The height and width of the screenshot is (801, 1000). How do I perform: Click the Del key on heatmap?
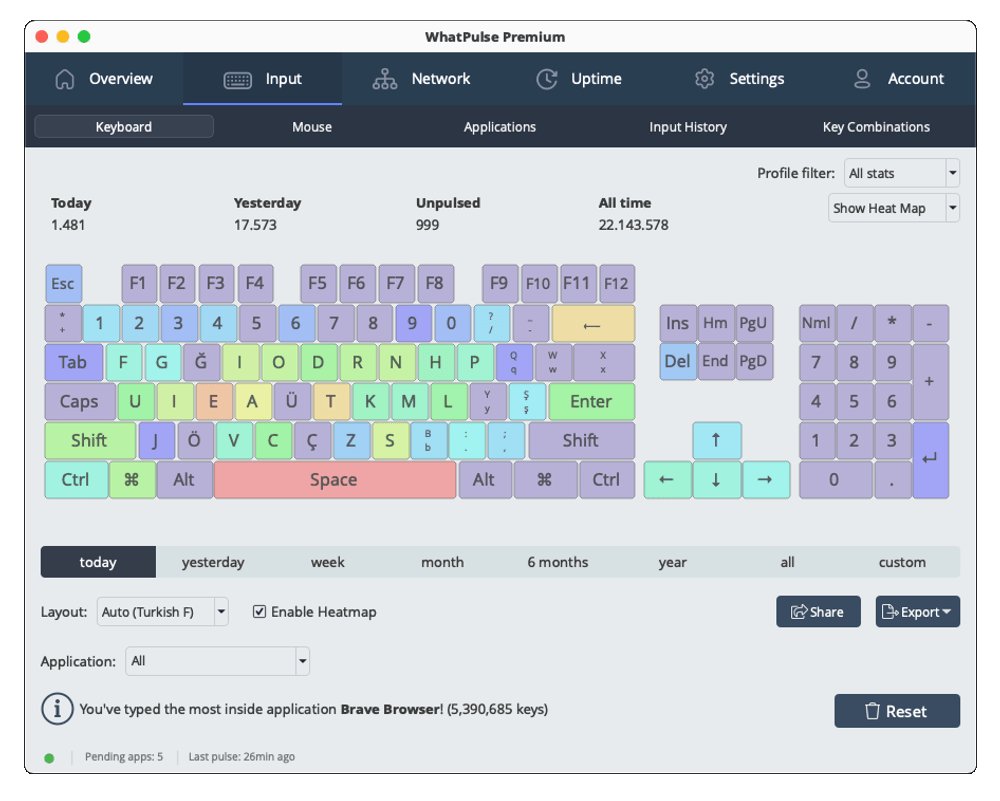pyautogui.click(x=677, y=362)
